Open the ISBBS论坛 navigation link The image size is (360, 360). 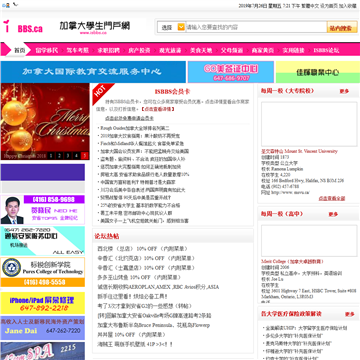click(326, 51)
